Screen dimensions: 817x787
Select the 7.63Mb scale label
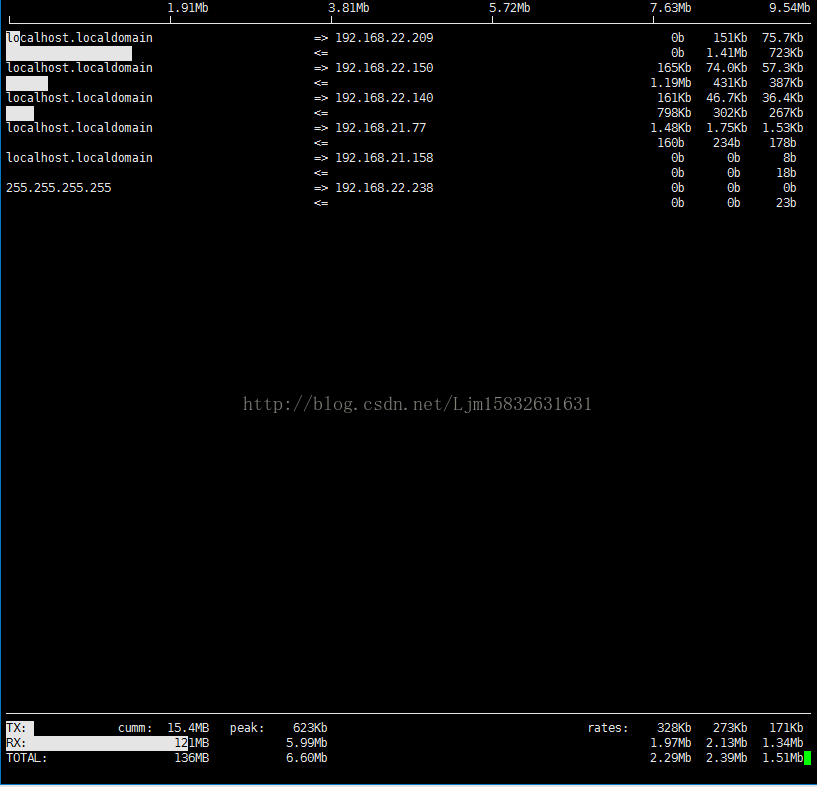pyautogui.click(x=671, y=8)
